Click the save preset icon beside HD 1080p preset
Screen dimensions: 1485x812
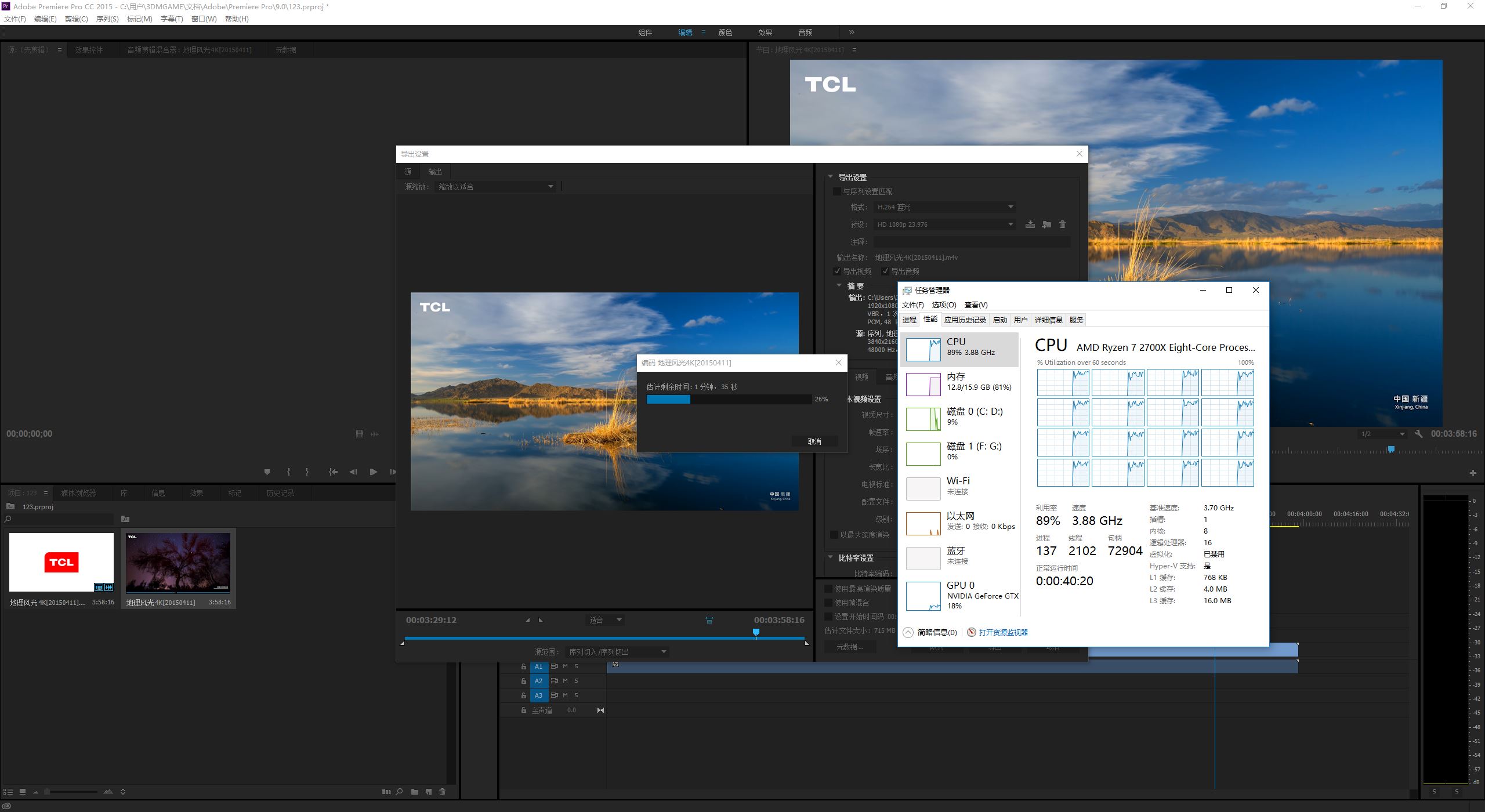coord(1030,224)
